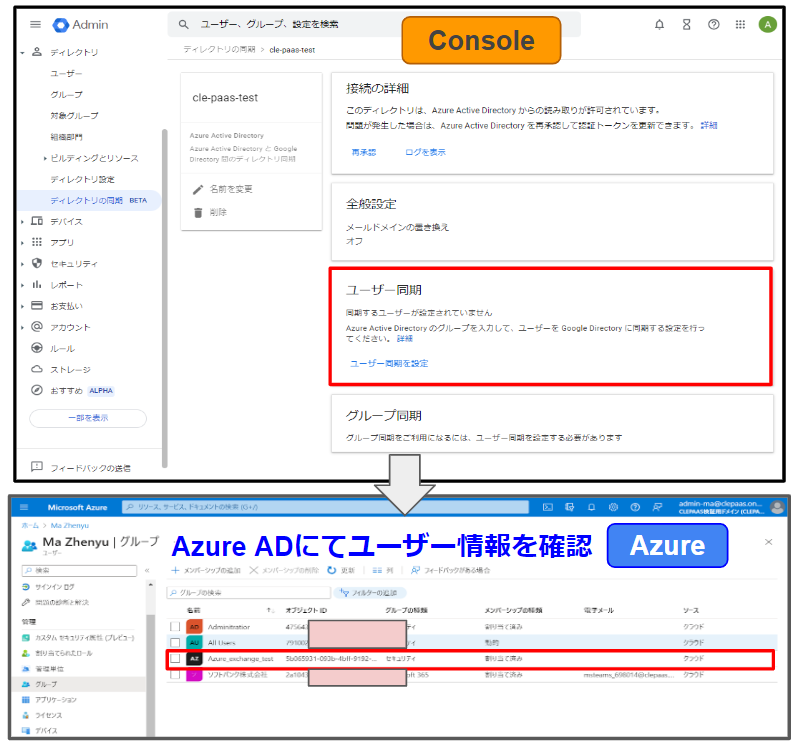Open ライセンス in Azure side menu
Screen dimensions: 794x746
coord(49,715)
